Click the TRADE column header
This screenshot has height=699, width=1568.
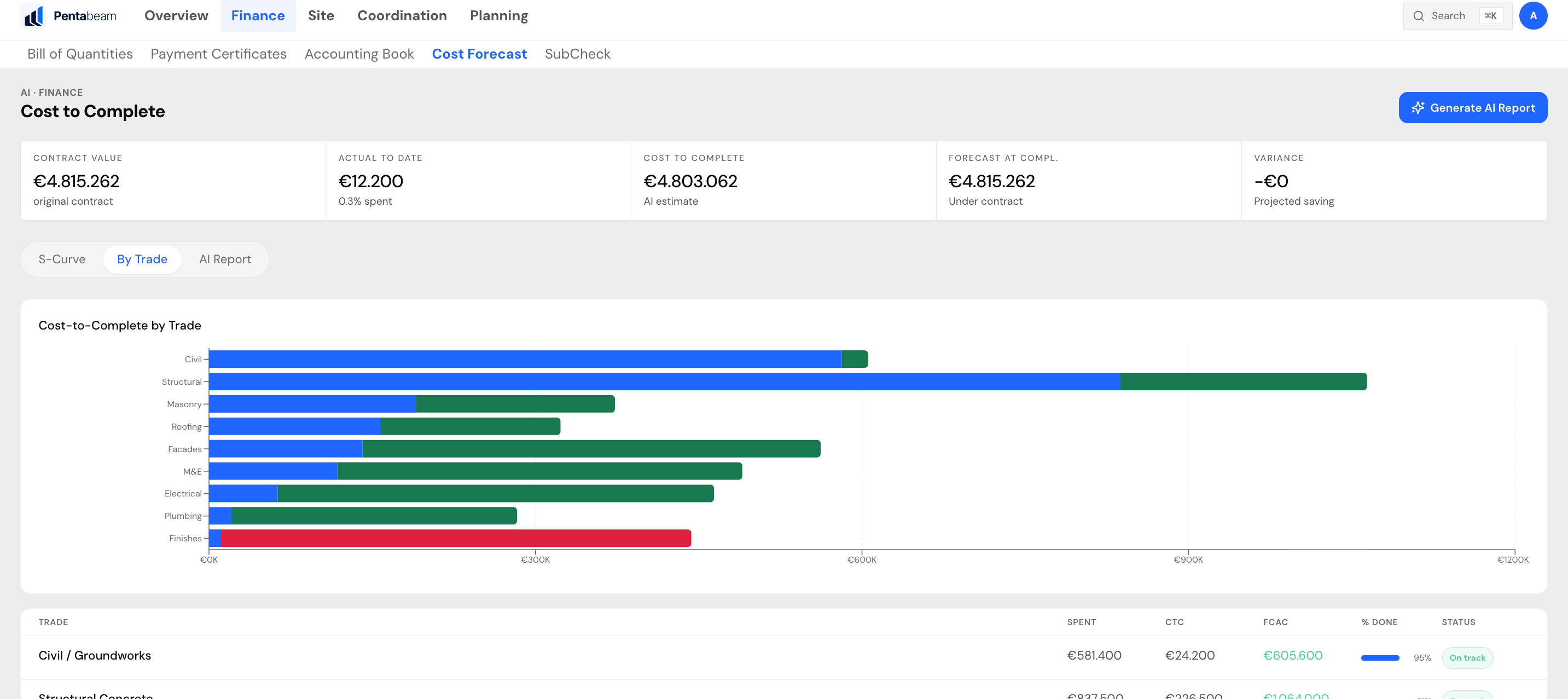[x=53, y=622]
